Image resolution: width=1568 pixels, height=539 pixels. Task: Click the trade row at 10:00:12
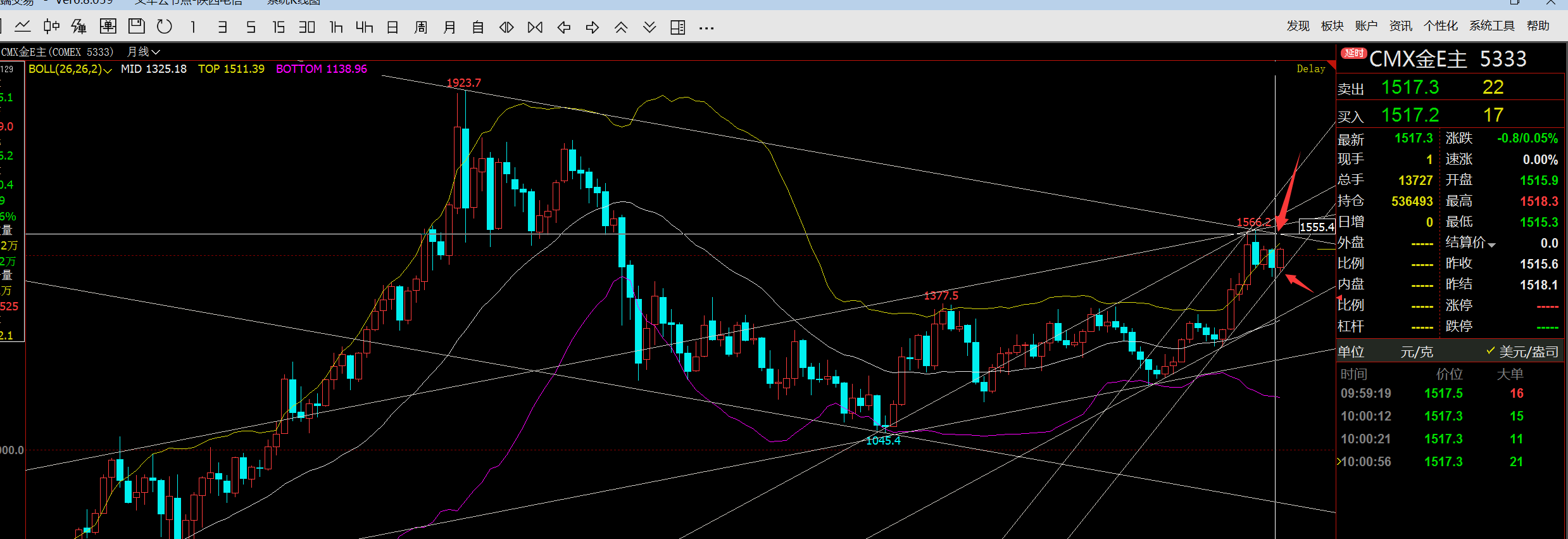tap(1450, 416)
